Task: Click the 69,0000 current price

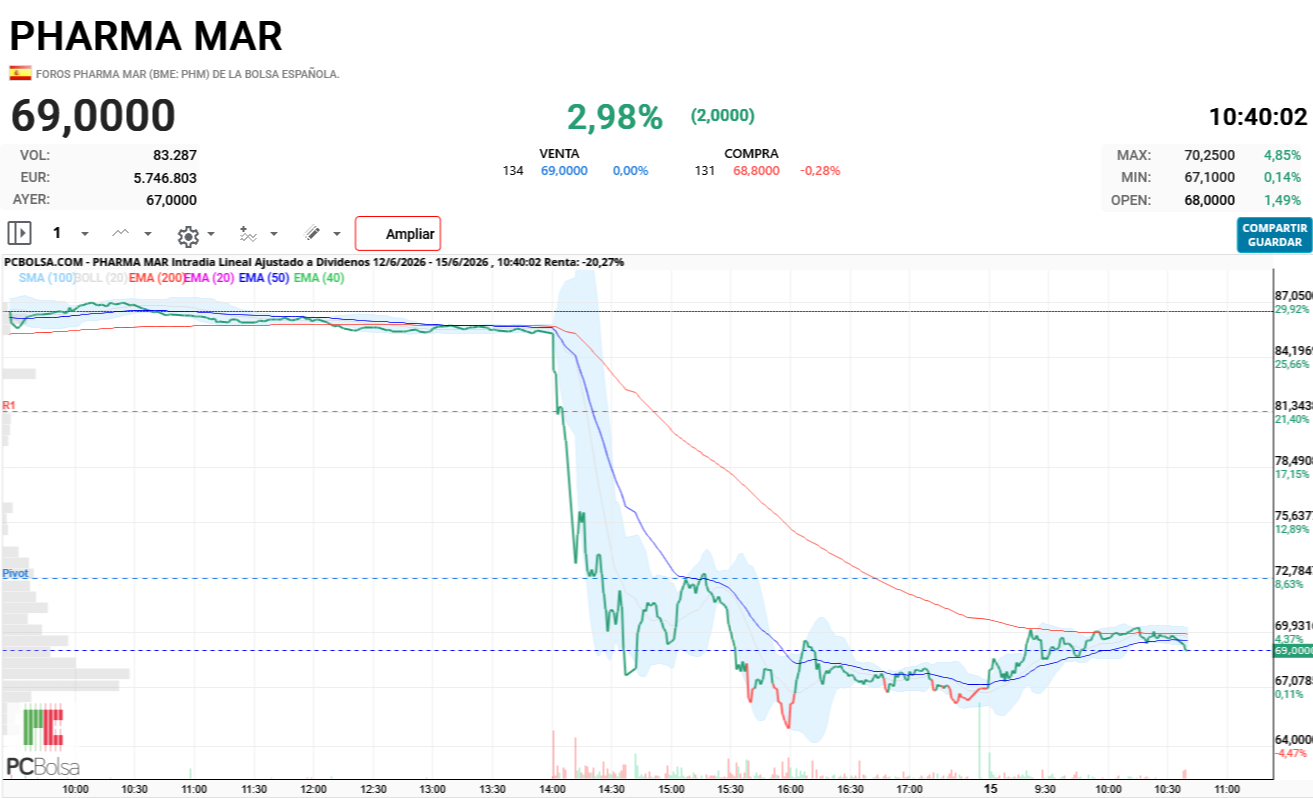Action: (93, 117)
